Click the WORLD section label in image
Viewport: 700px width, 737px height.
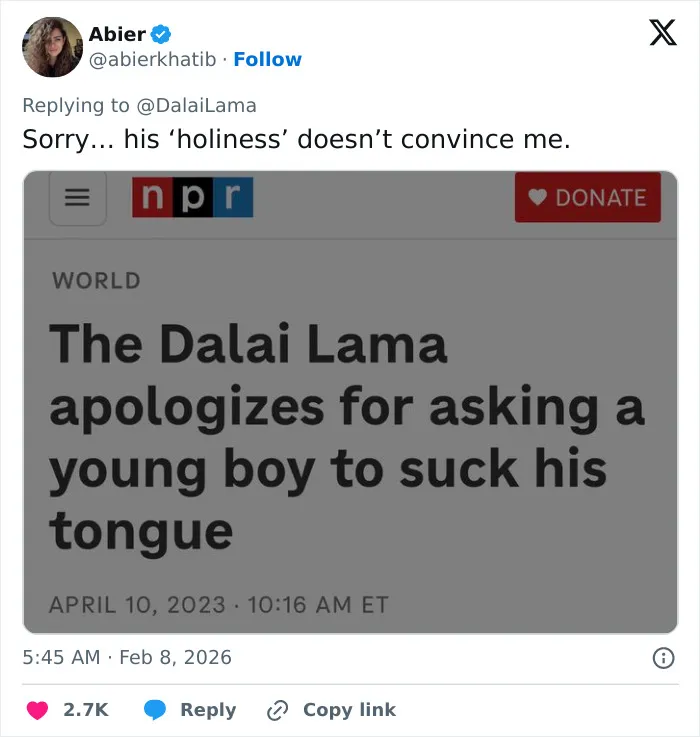click(96, 281)
